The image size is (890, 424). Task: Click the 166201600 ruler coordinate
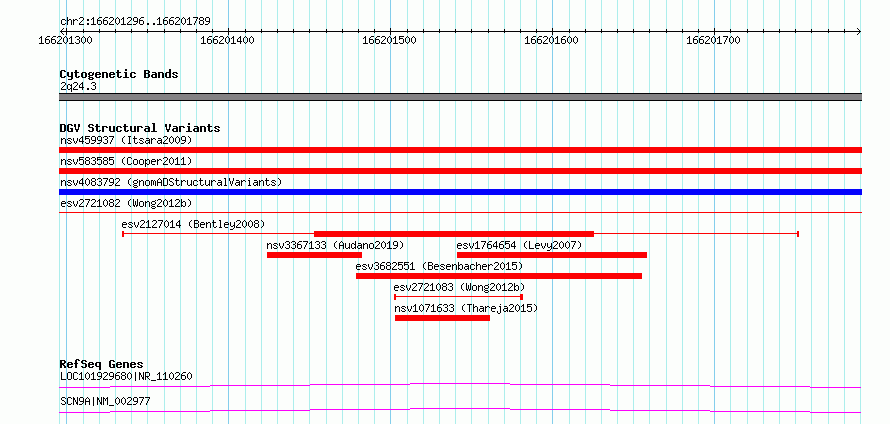click(x=551, y=40)
